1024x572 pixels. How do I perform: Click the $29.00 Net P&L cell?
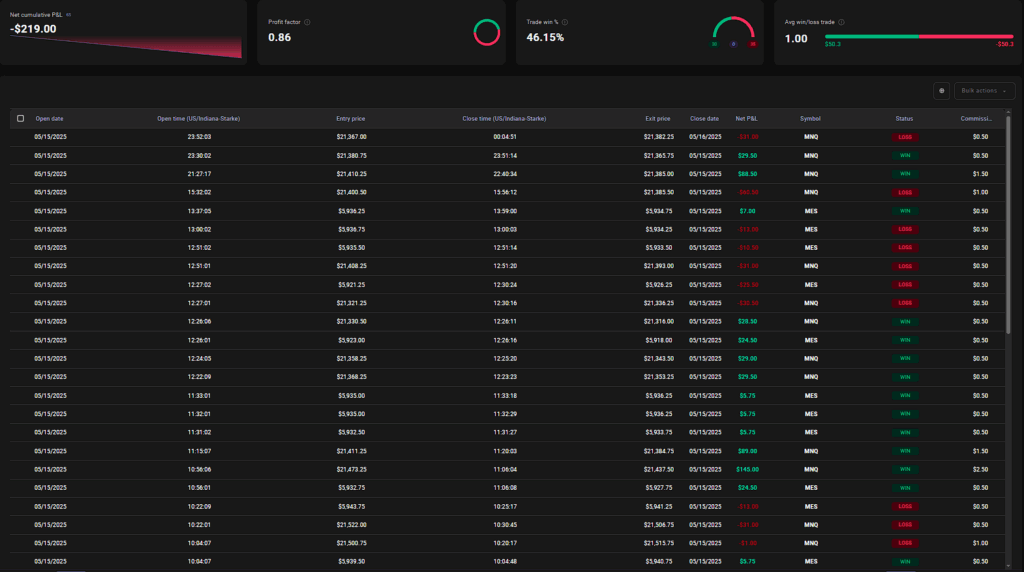pos(747,358)
